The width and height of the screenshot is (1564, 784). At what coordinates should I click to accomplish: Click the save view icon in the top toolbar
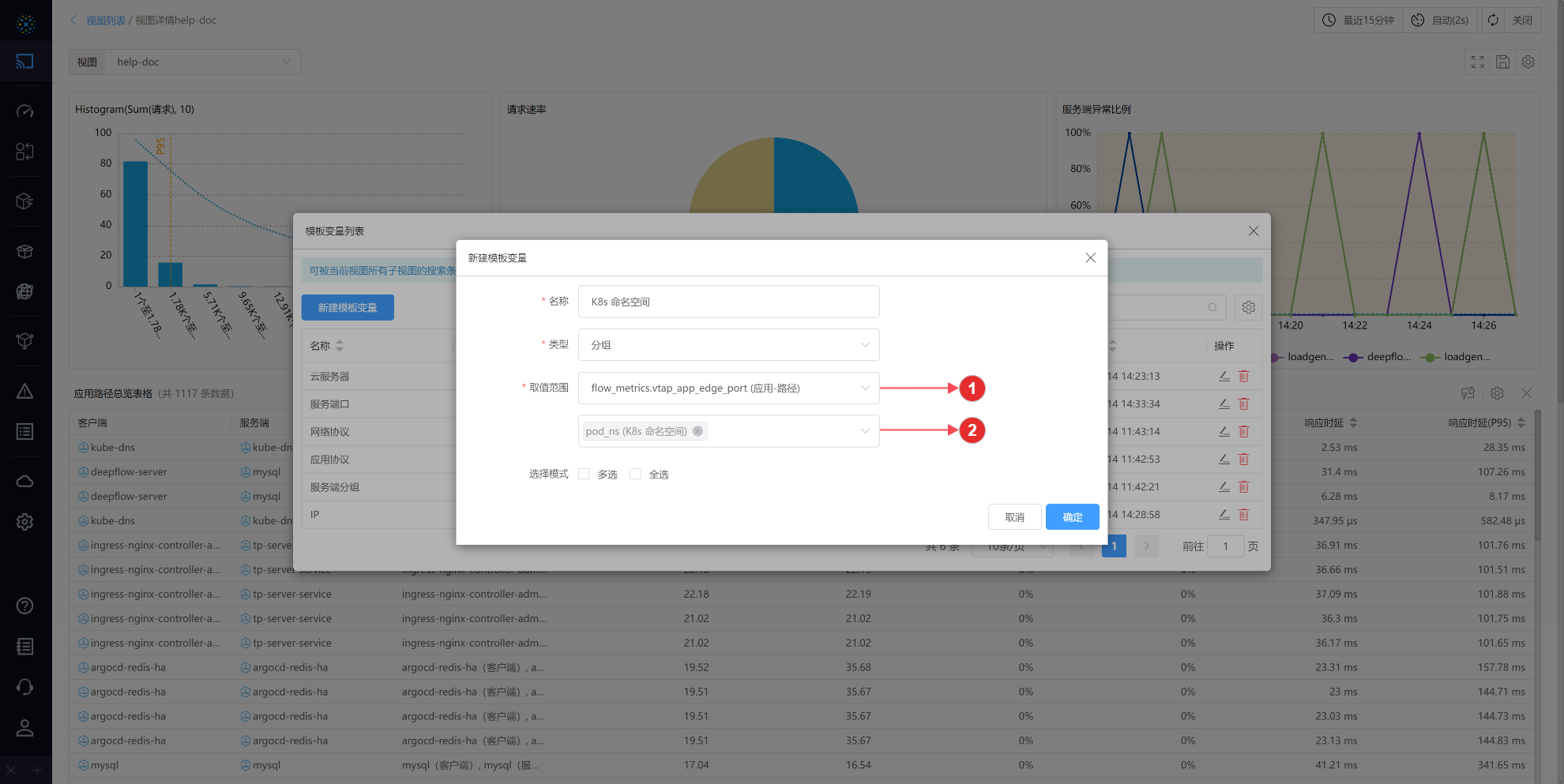1502,62
